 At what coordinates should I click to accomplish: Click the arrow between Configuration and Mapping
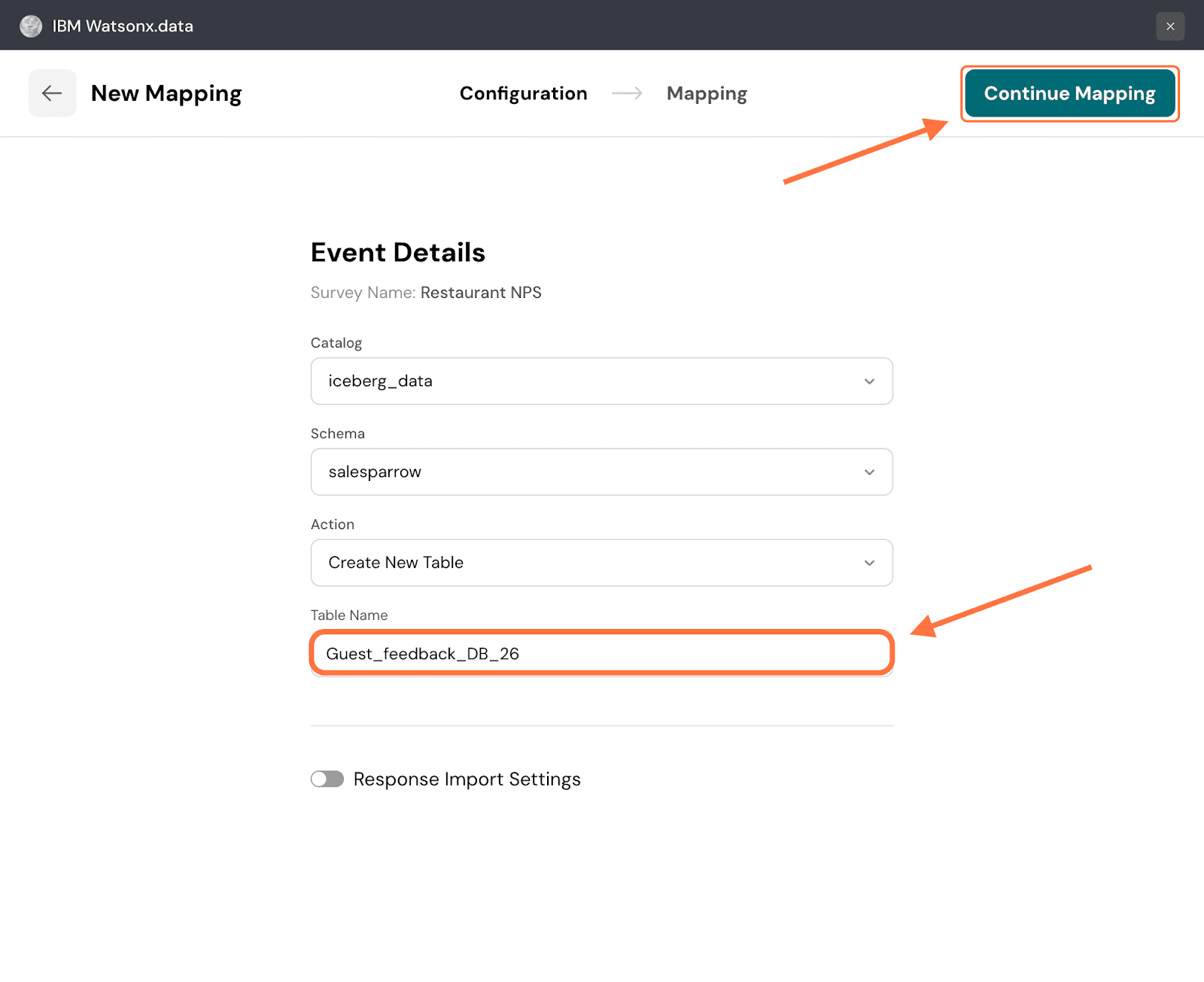click(x=627, y=93)
